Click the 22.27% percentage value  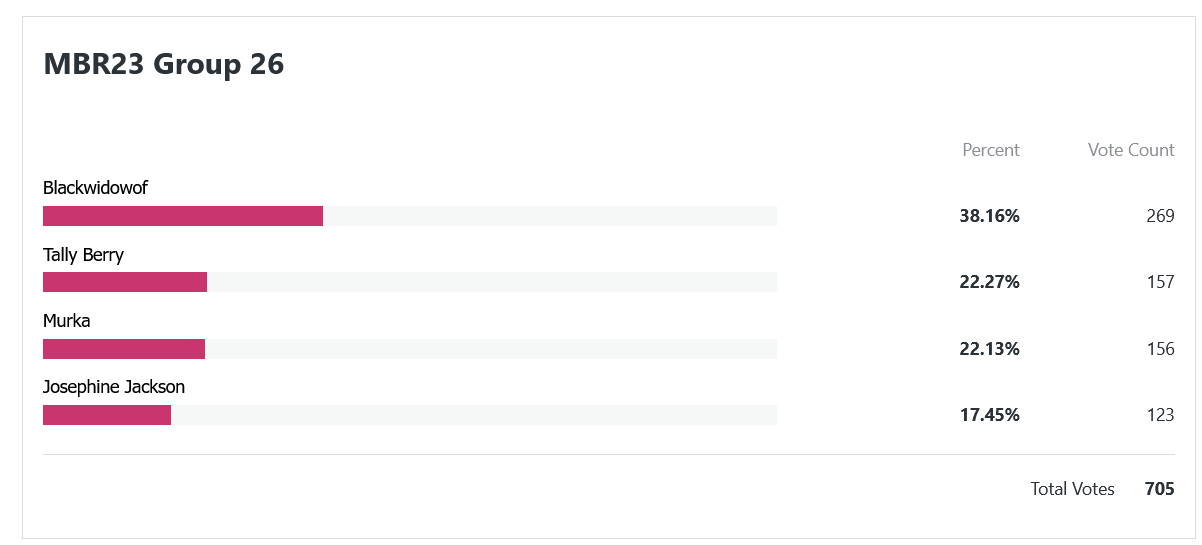click(x=990, y=282)
